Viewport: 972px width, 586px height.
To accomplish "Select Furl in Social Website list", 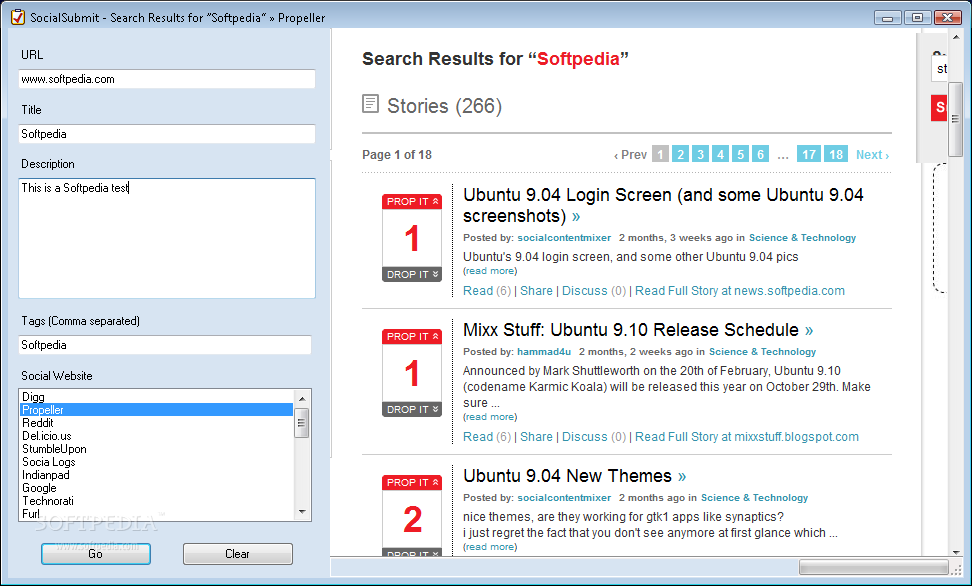I will pos(156,513).
